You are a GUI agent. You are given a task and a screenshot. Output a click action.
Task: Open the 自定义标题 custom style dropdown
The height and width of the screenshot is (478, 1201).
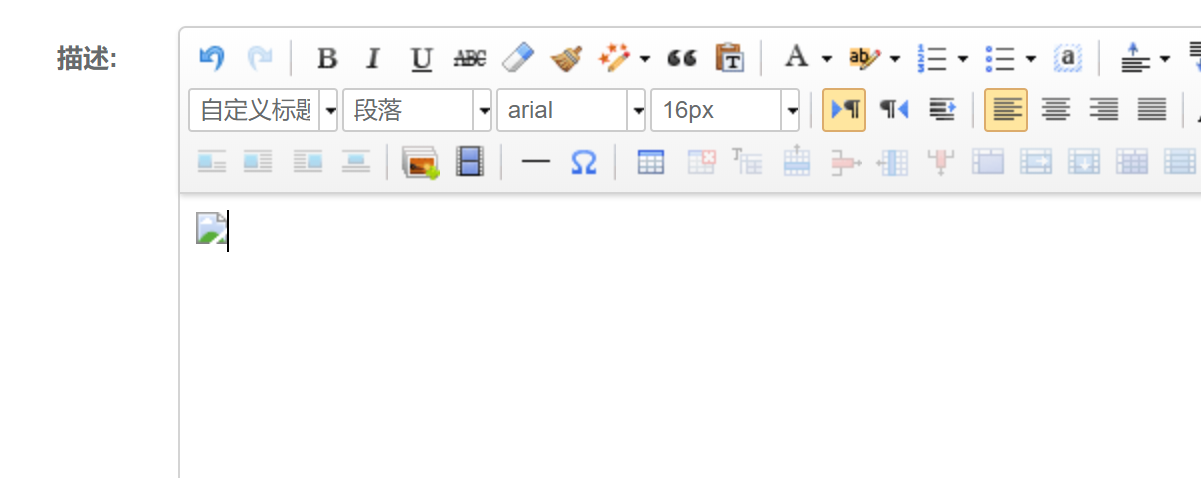(x=264, y=110)
